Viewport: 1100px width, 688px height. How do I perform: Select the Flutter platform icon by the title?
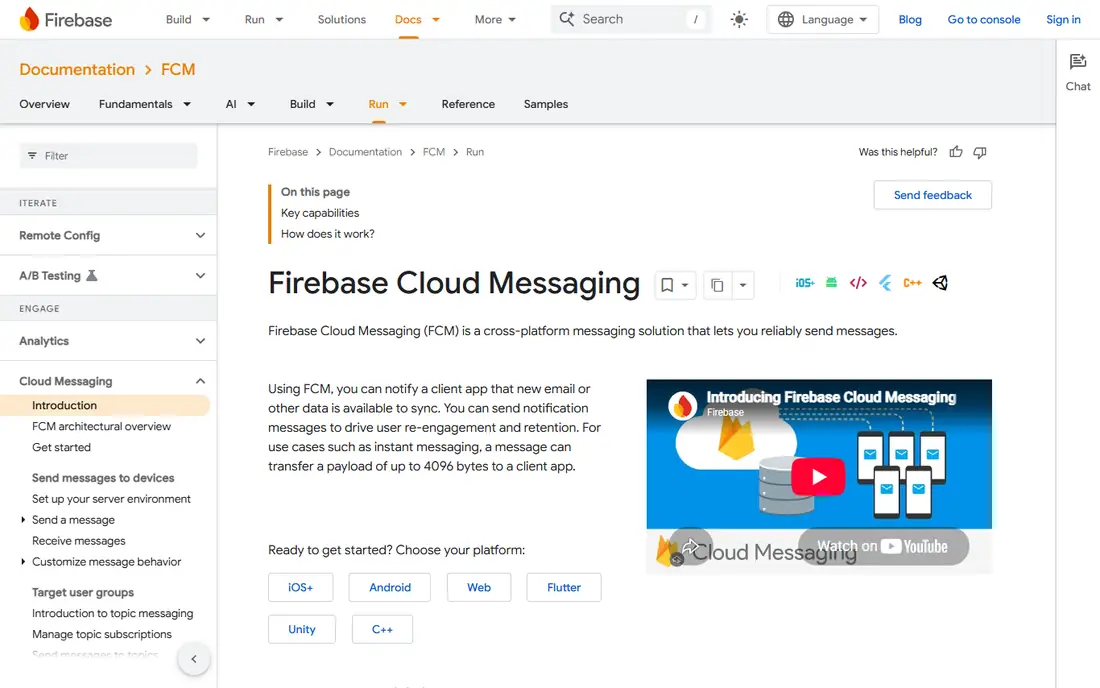(885, 283)
